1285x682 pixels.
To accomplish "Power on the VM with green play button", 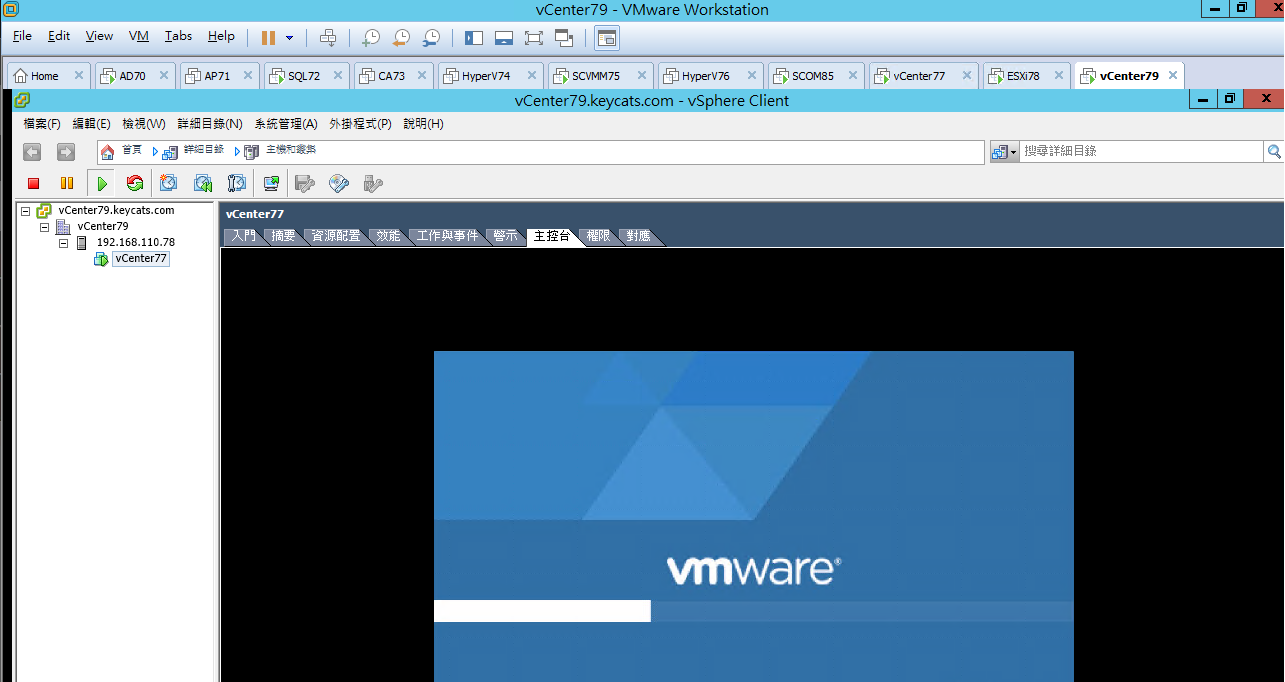I will click(x=101, y=183).
